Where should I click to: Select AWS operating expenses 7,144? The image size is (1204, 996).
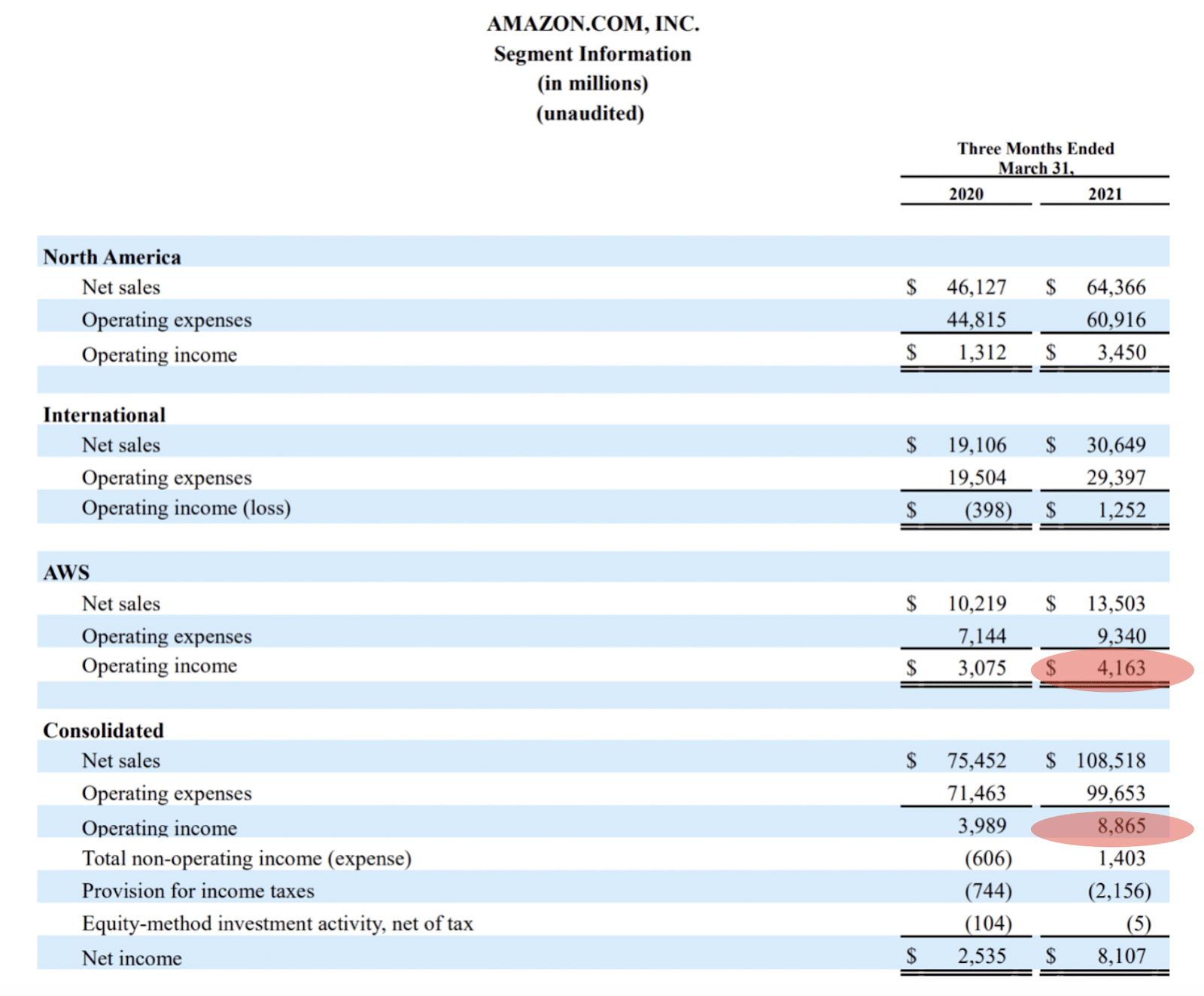point(982,637)
